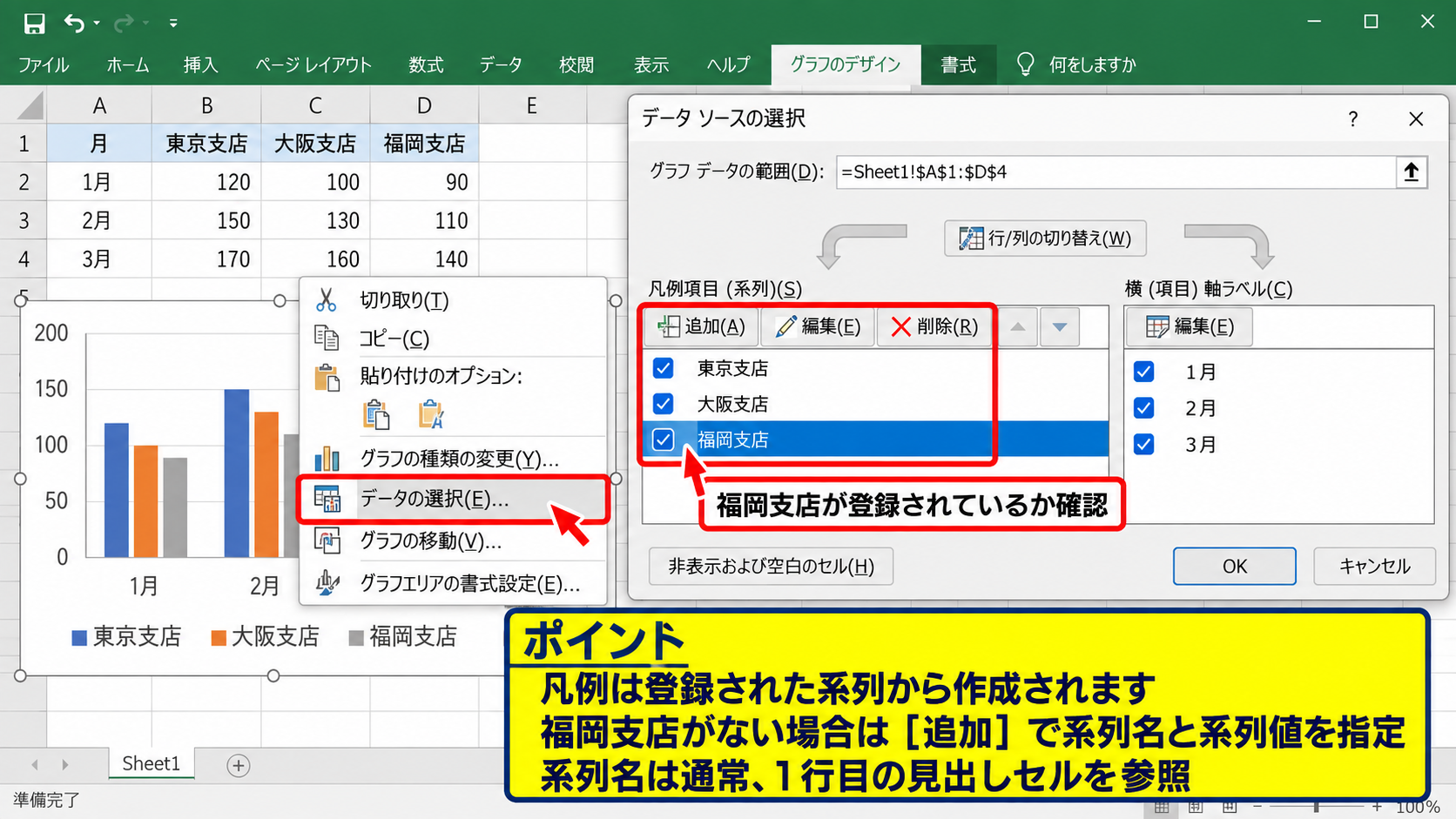Open 非表示および空白のセル settings

pos(771,567)
